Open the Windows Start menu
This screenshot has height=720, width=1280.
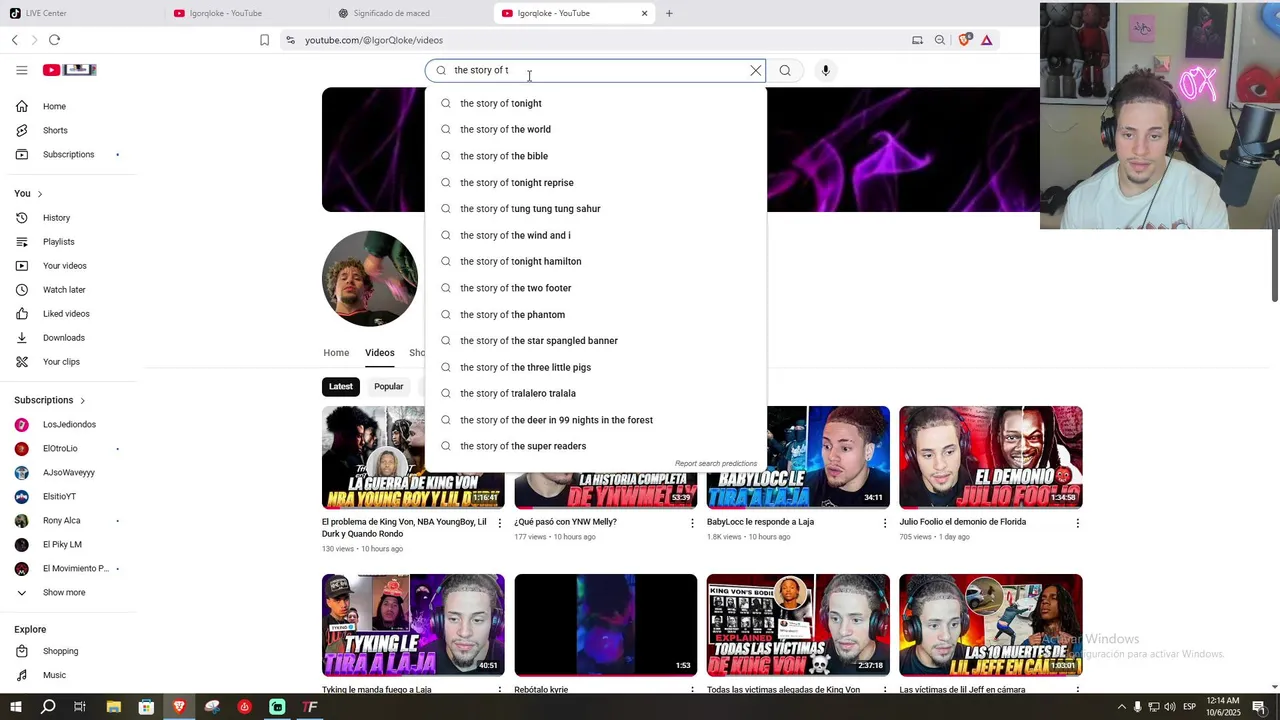pyautogui.click(x=15, y=707)
